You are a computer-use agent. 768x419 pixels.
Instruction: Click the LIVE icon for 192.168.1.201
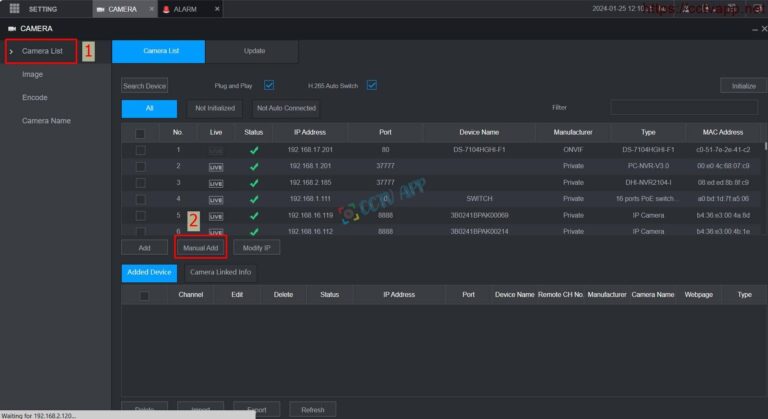point(216,166)
